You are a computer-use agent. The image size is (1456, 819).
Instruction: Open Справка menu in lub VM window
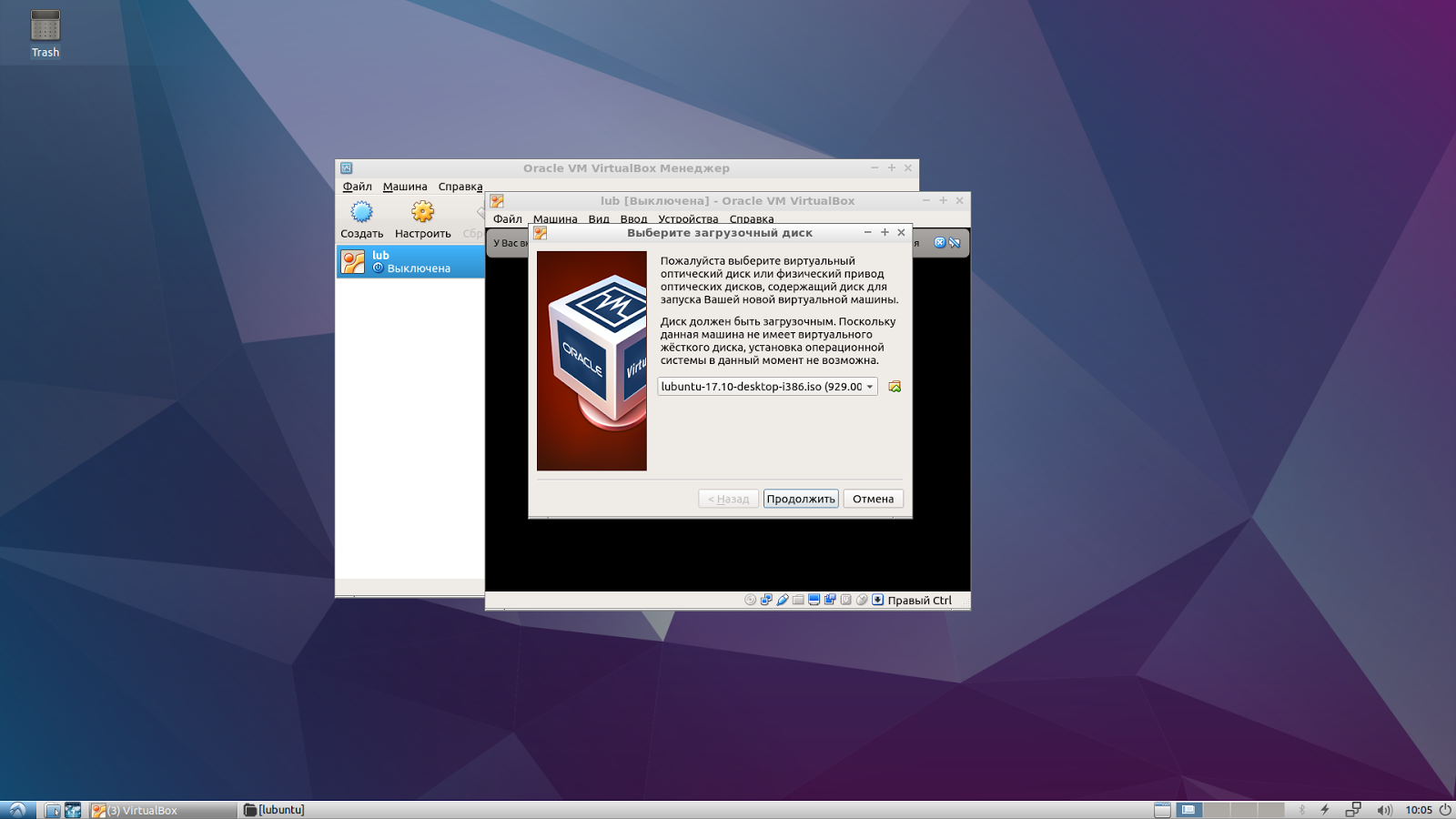click(752, 219)
